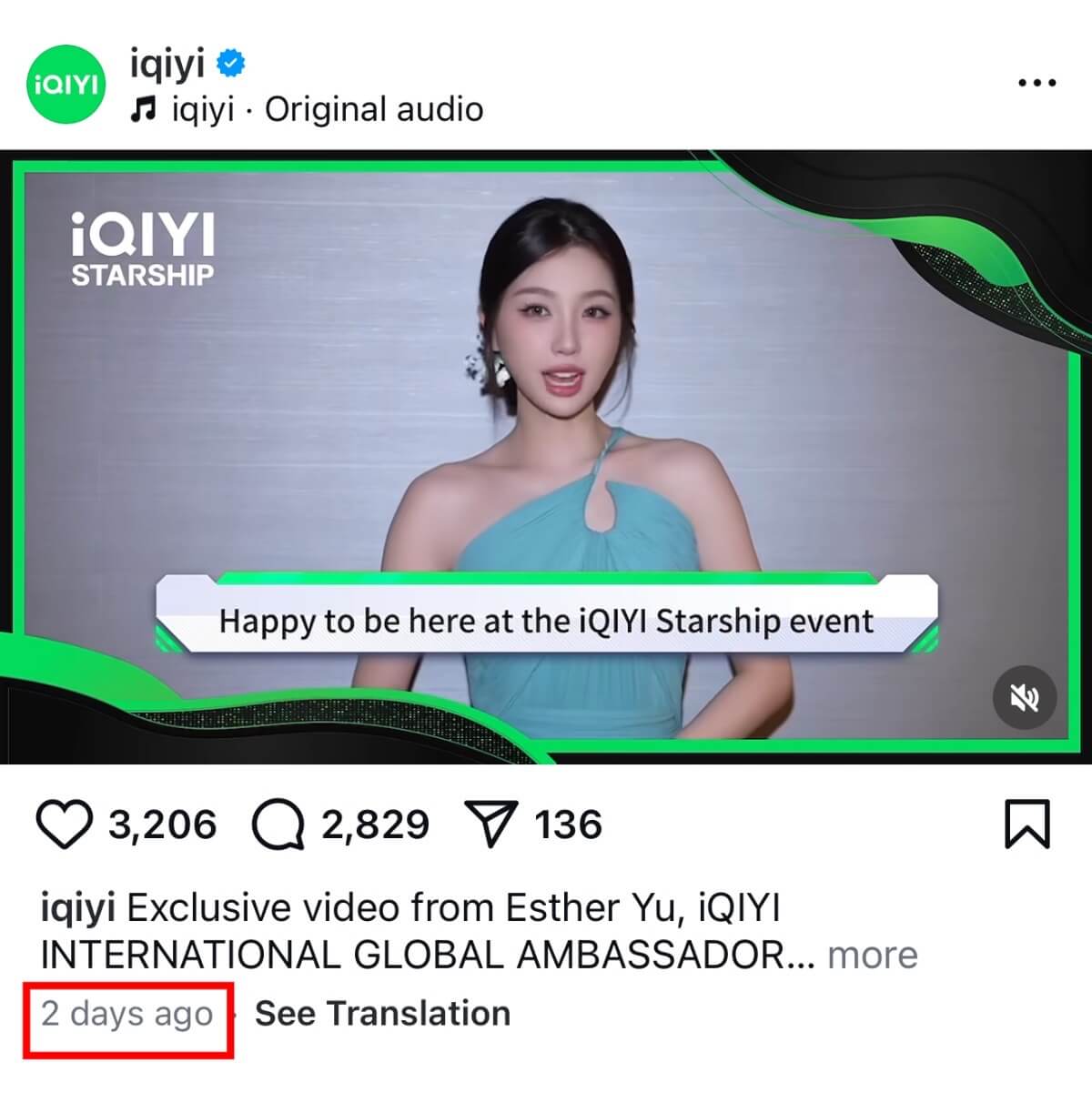Save the post with the bookmark icon
Image resolution: width=1092 pixels, height=1103 pixels.
pos(1027,825)
